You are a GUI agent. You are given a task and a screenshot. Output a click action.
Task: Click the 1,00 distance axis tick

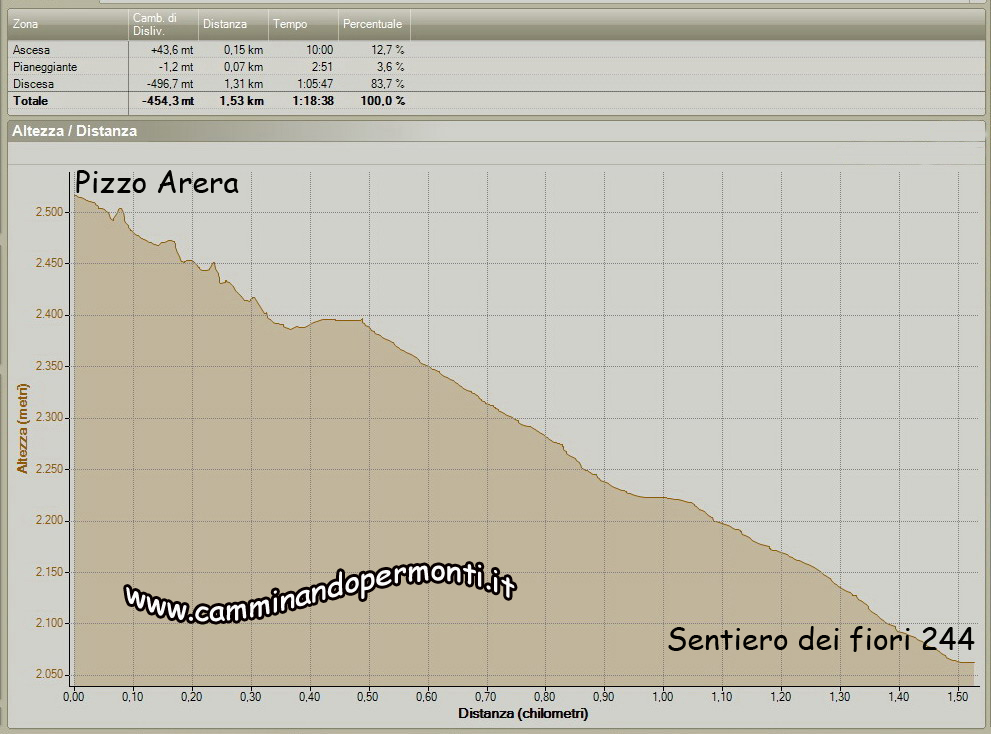point(662,697)
